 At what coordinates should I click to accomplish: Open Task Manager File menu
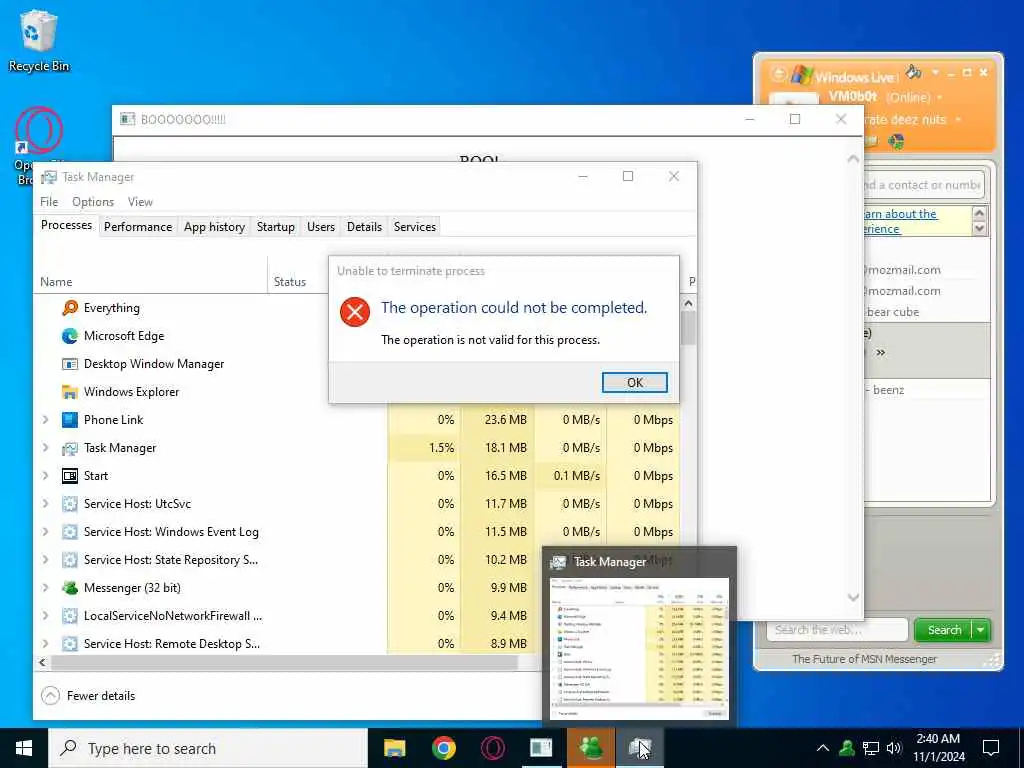pos(49,202)
